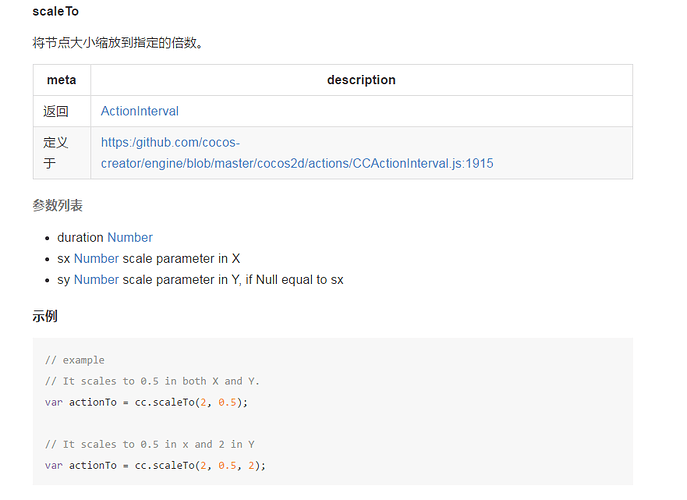
Task: Click the 返回 table cell
Action: point(56,111)
